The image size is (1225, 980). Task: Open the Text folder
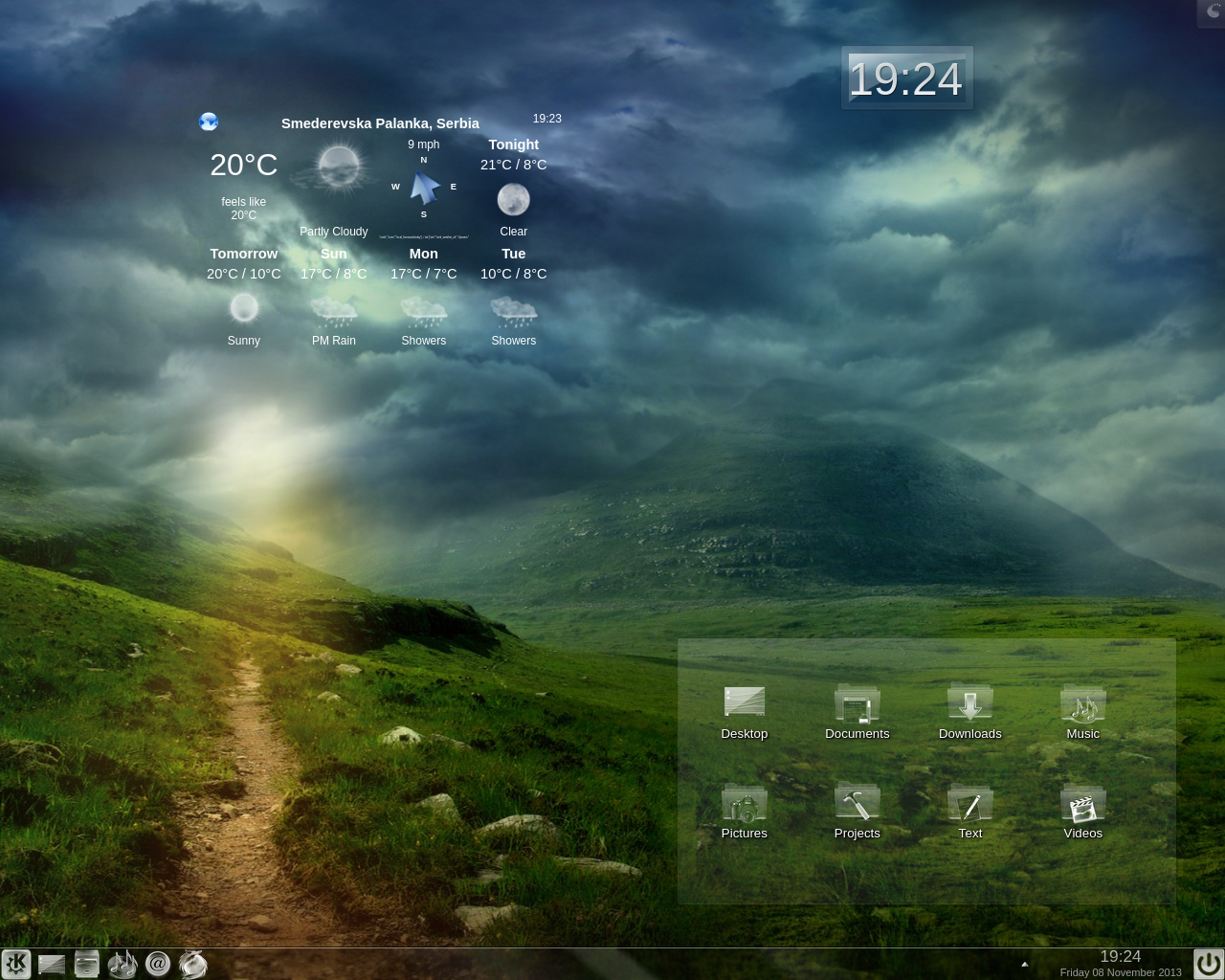coord(970,803)
